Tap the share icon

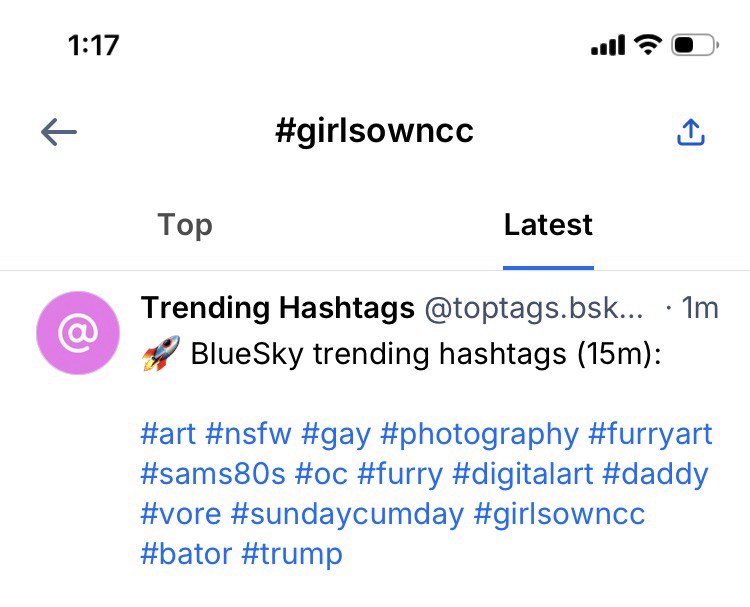[691, 132]
